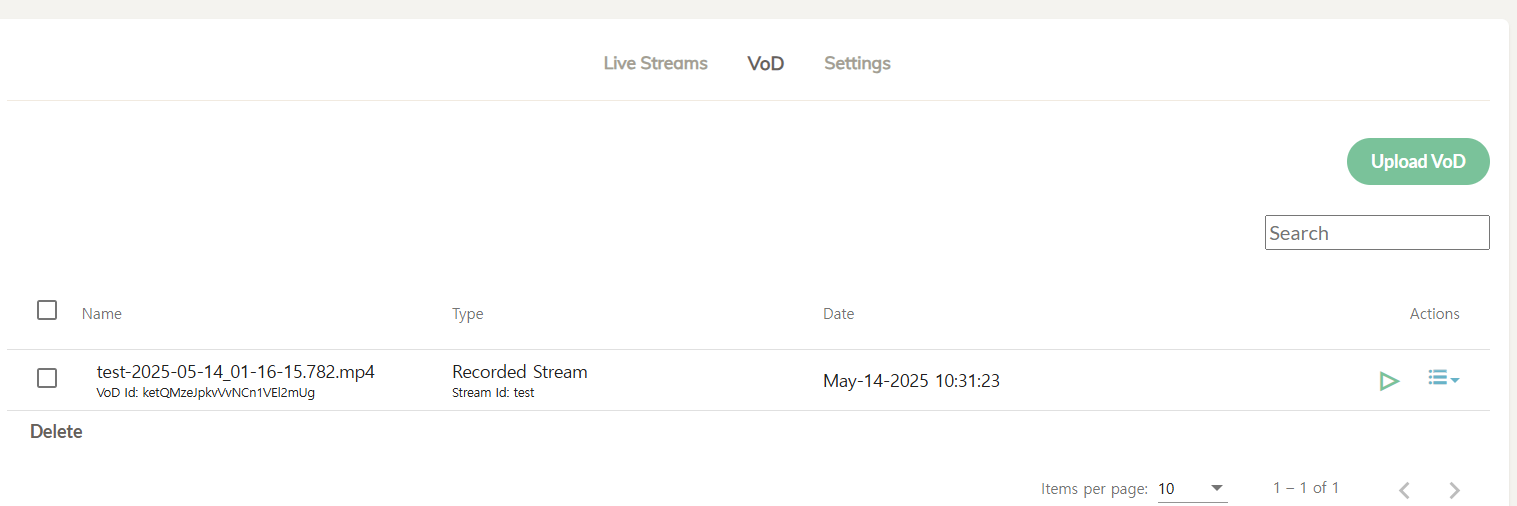Open the actions list menu for the VoD
1517x506 pixels.
1443,378
